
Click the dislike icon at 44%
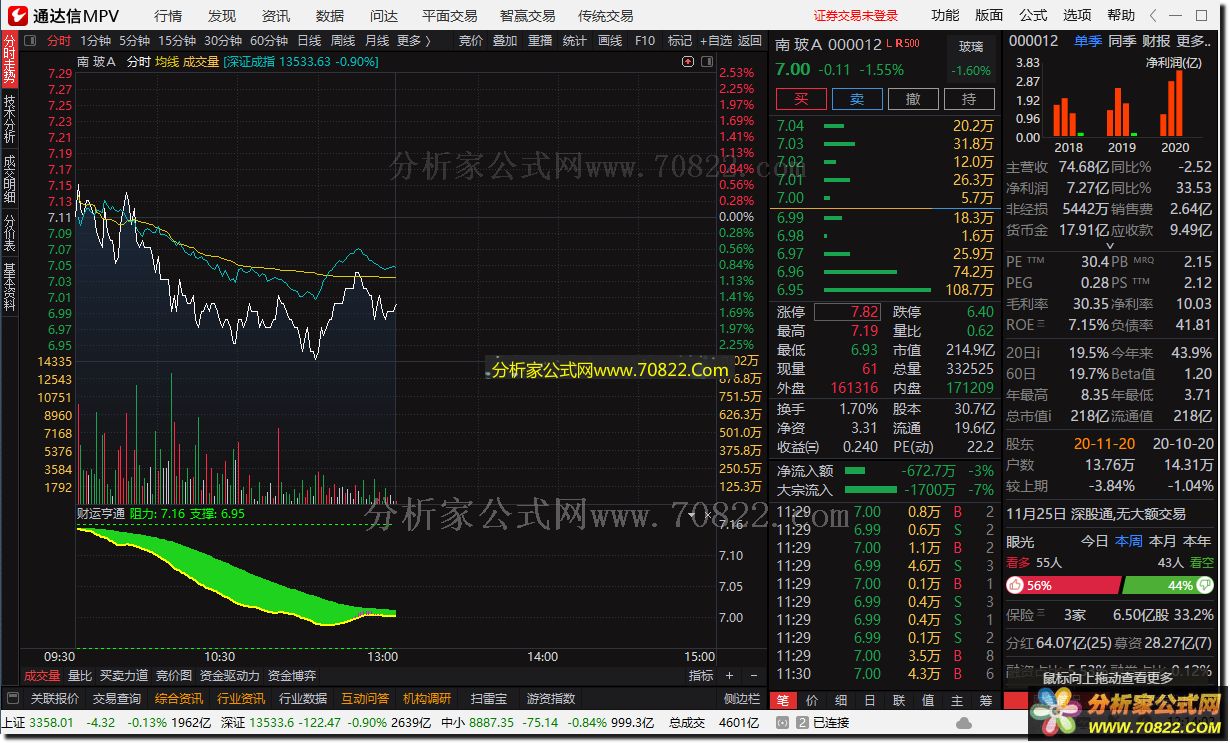click(x=1205, y=586)
